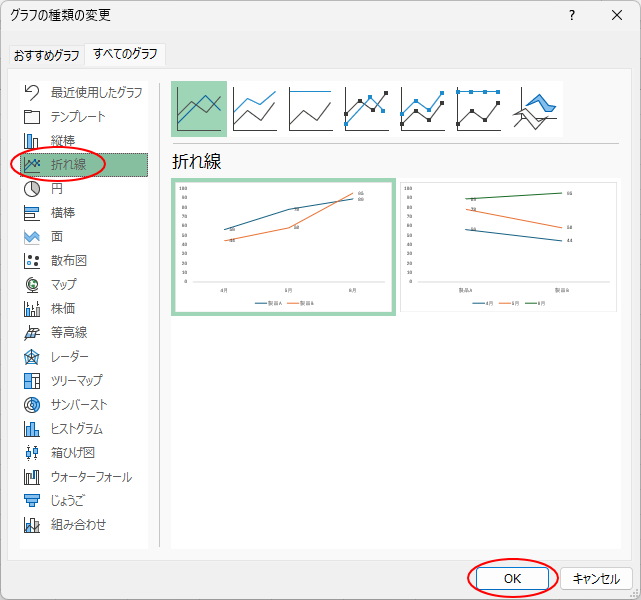Screen dimensions: 641x600
Task: Select the ヒストグラム category label
Action: [76, 429]
